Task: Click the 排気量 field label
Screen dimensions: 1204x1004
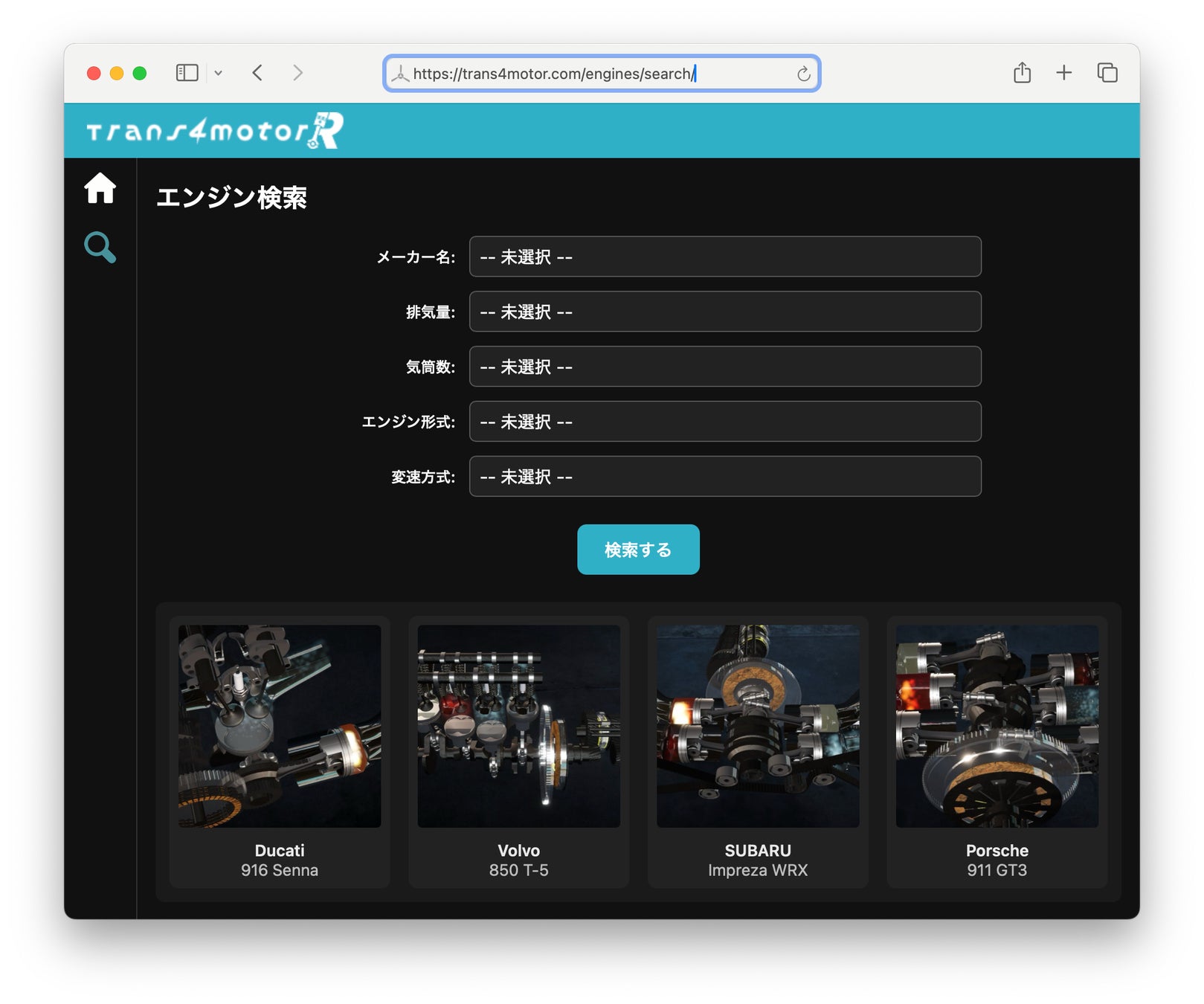Action: 431,312
